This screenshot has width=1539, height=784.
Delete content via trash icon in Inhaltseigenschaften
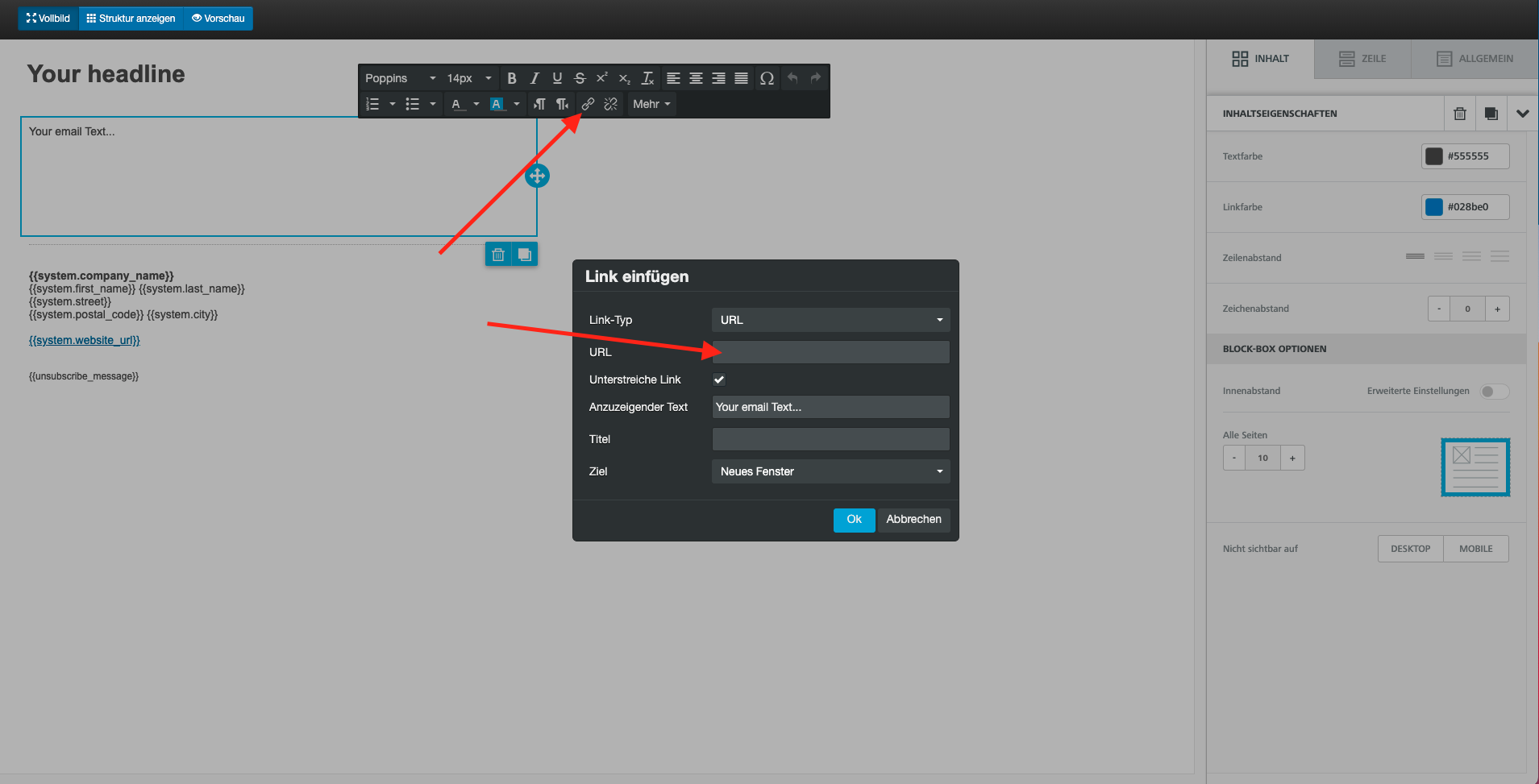[1459, 114]
